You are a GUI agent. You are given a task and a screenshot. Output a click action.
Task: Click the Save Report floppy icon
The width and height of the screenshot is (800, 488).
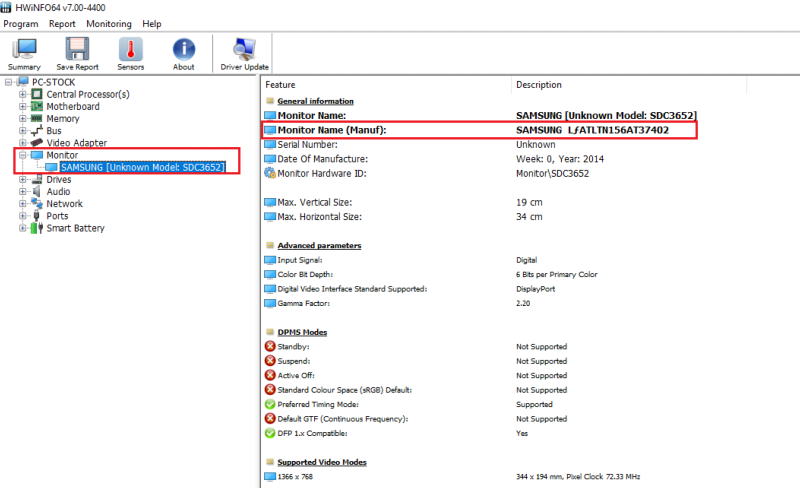[77, 49]
